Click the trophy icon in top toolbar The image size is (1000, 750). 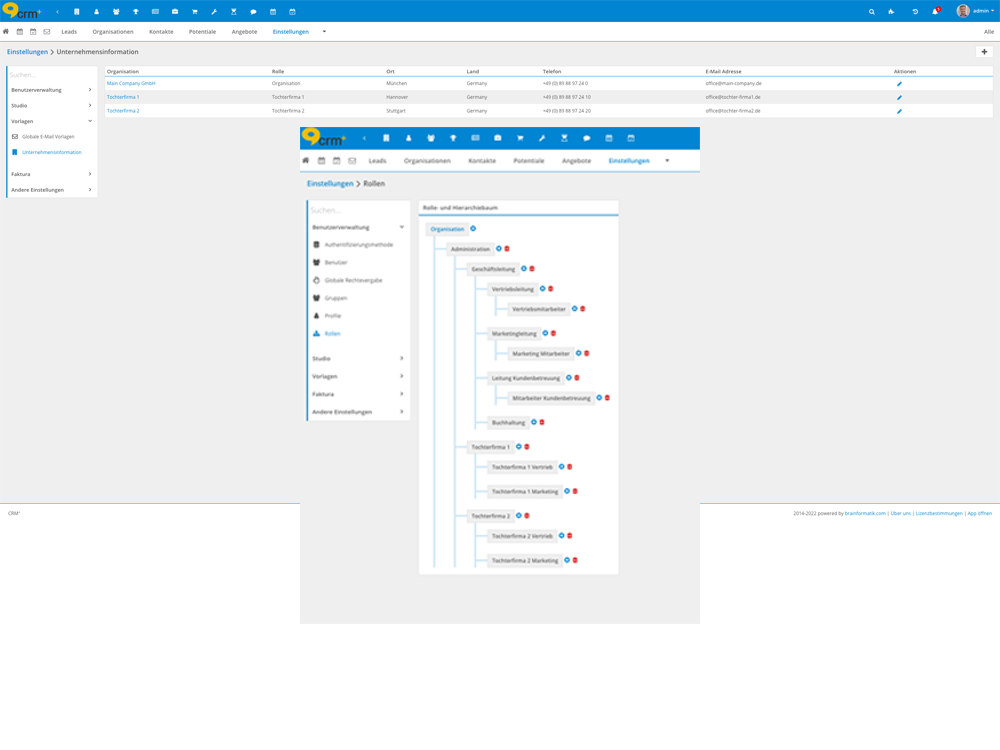coord(136,11)
